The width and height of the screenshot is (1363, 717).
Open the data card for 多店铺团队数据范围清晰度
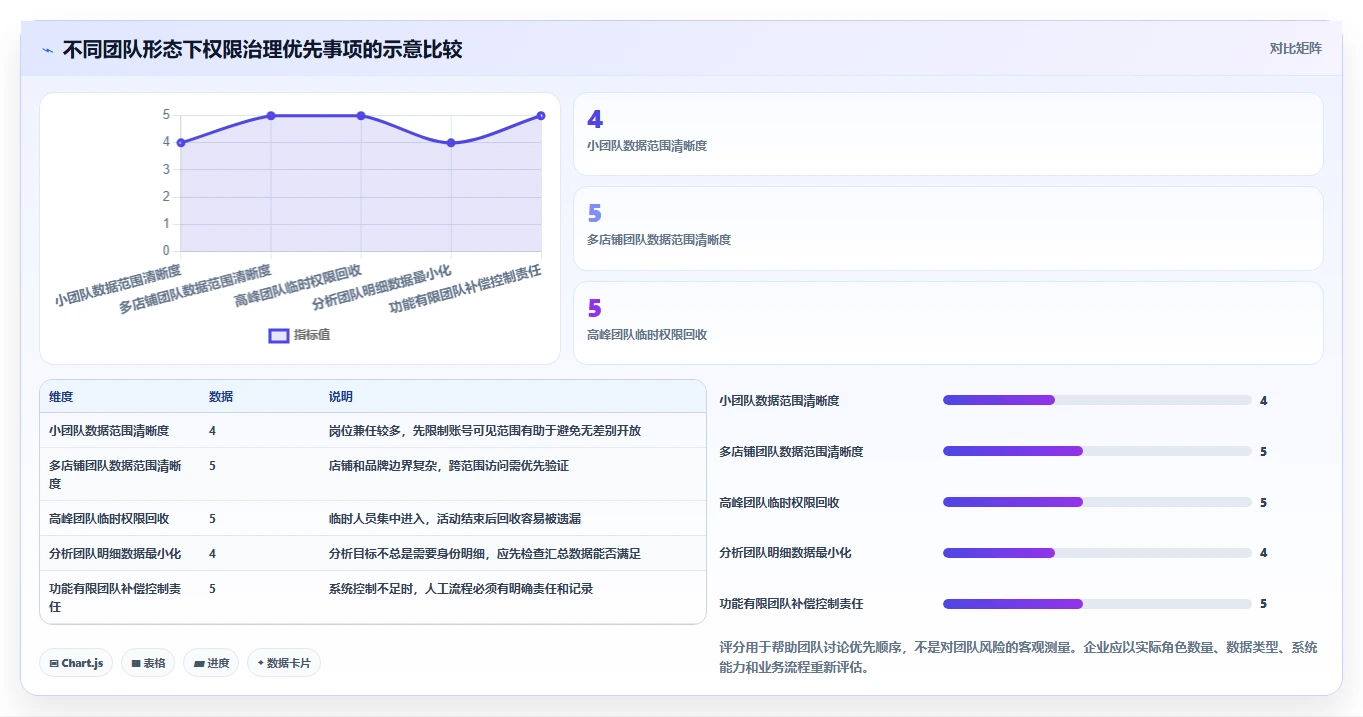(x=948, y=229)
